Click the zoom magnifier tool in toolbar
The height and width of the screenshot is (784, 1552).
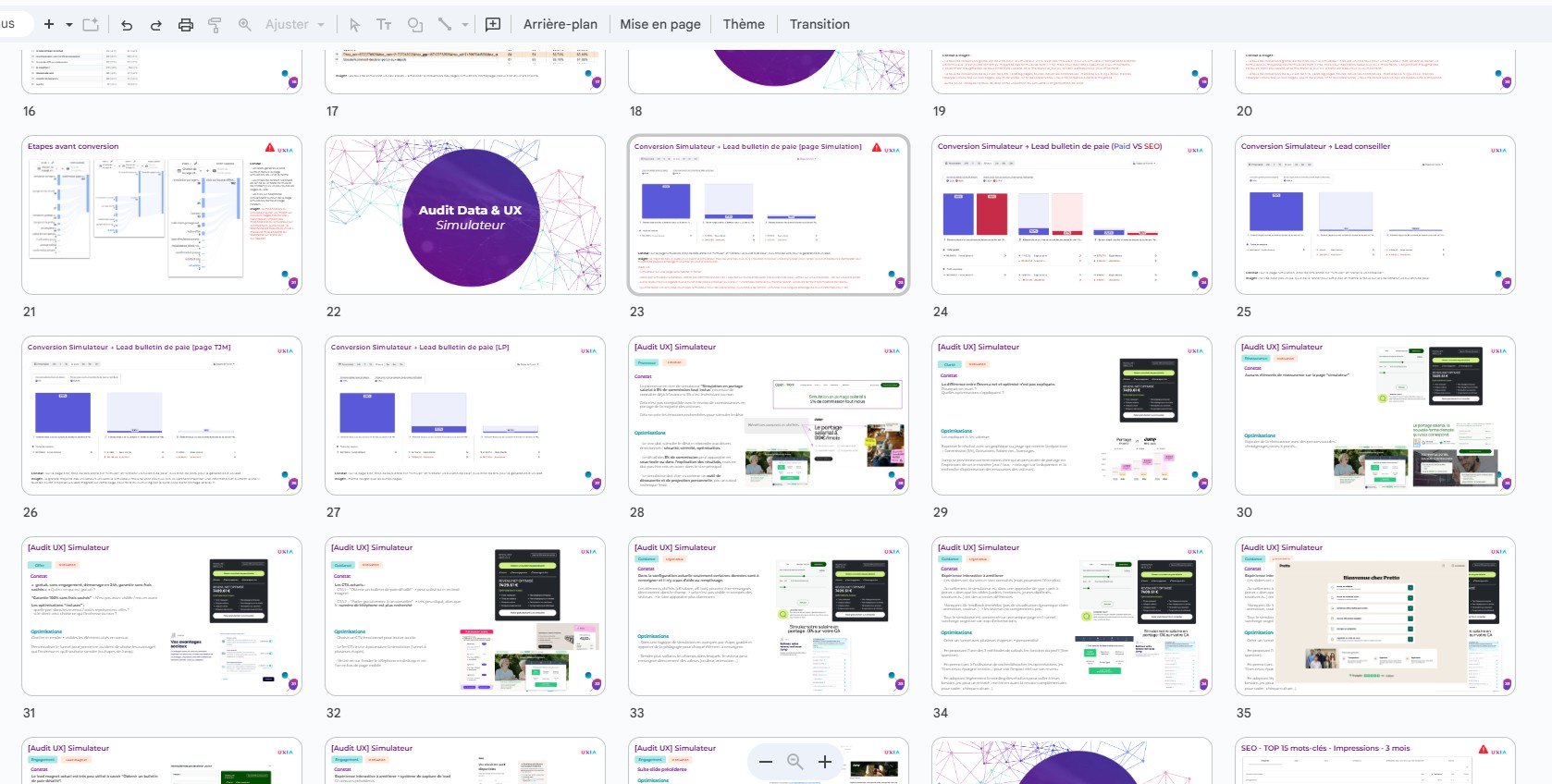click(x=245, y=24)
